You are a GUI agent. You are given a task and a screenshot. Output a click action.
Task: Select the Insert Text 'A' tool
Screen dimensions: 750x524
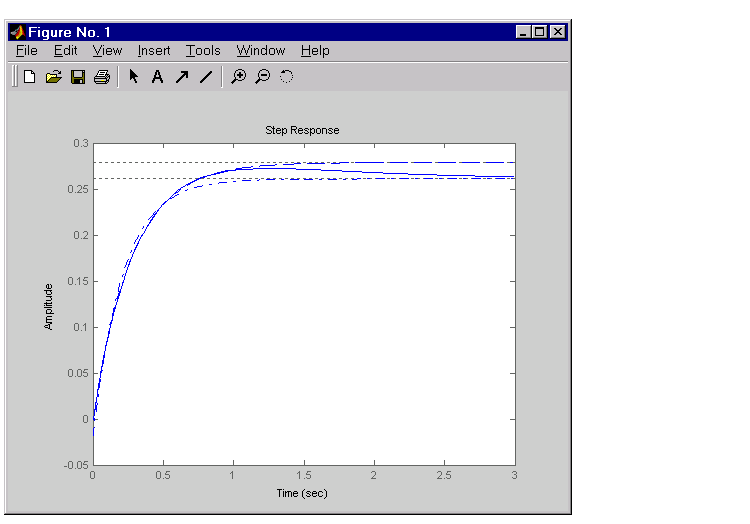pos(157,77)
